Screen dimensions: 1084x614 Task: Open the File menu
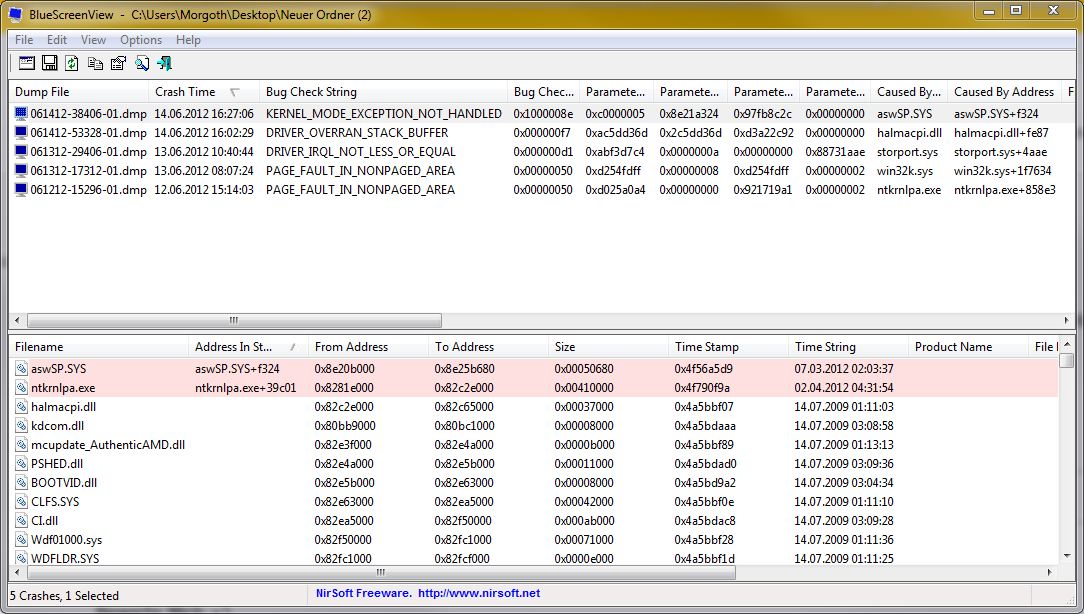coord(24,39)
